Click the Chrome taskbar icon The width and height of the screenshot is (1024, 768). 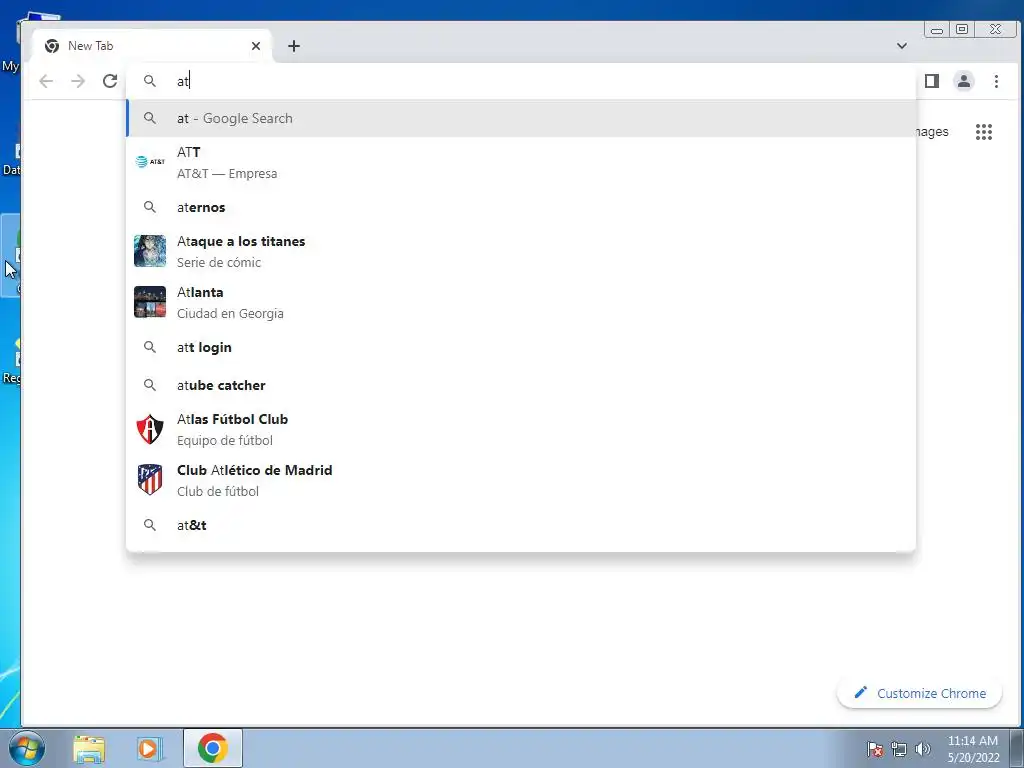pyautogui.click(x=212, y=748)
